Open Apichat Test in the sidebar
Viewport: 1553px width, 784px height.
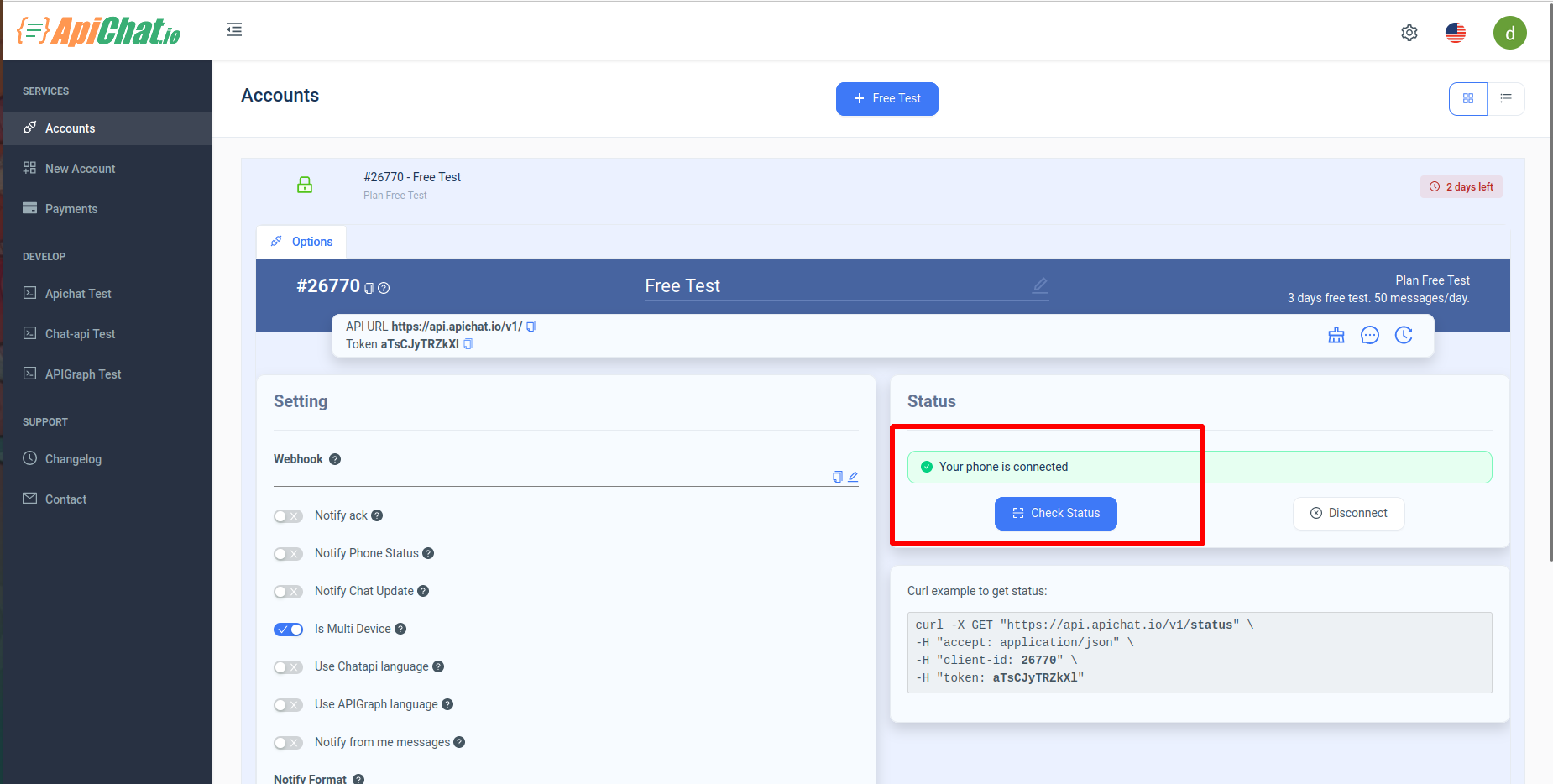107,294
